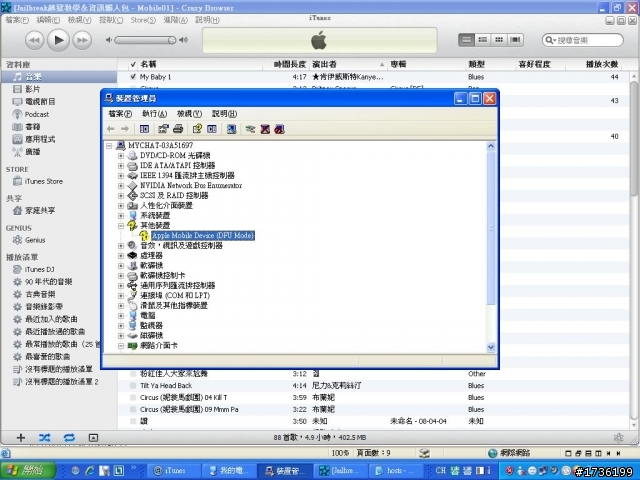640x480 pixels.
Task: Toggle the checkmark column header in iTunes
Action: 133,64
